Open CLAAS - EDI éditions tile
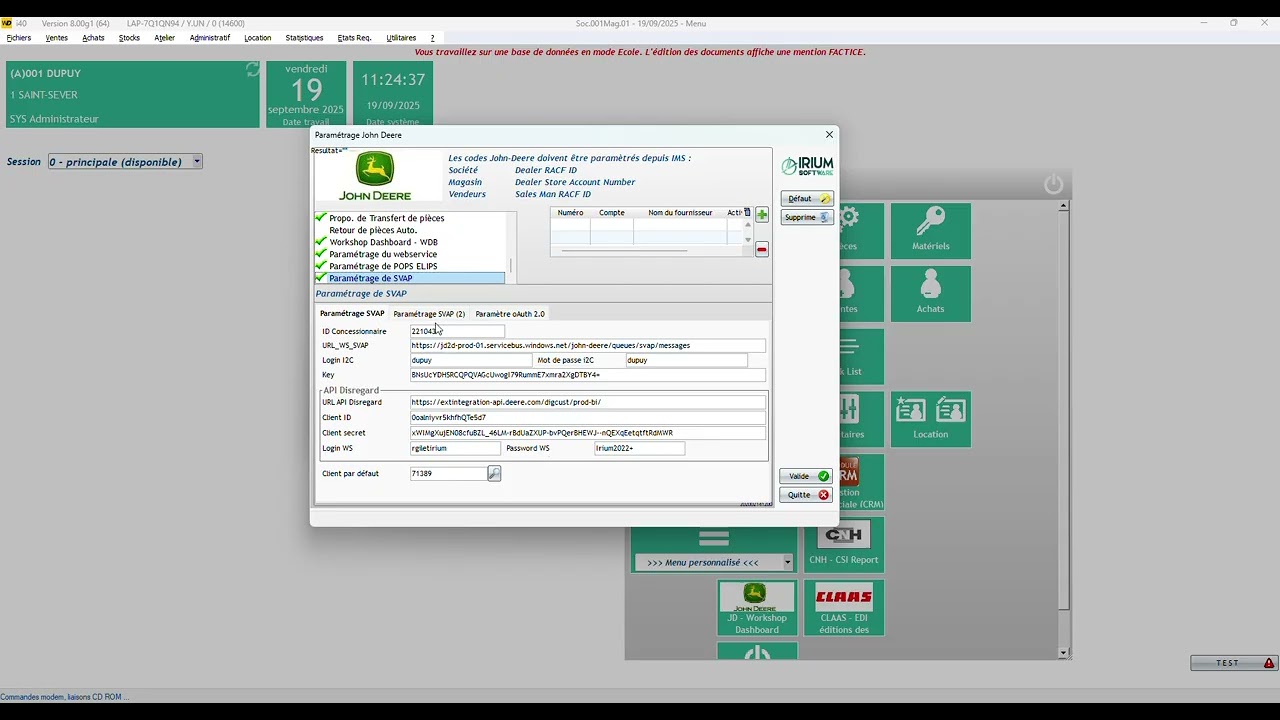Viewport: 1280px width, 720px height. coord(844,608)
